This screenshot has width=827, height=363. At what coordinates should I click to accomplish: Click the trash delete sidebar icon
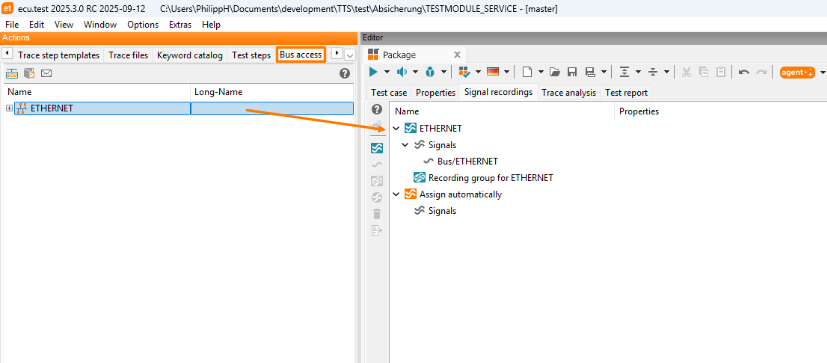click(x=377, y=214)
